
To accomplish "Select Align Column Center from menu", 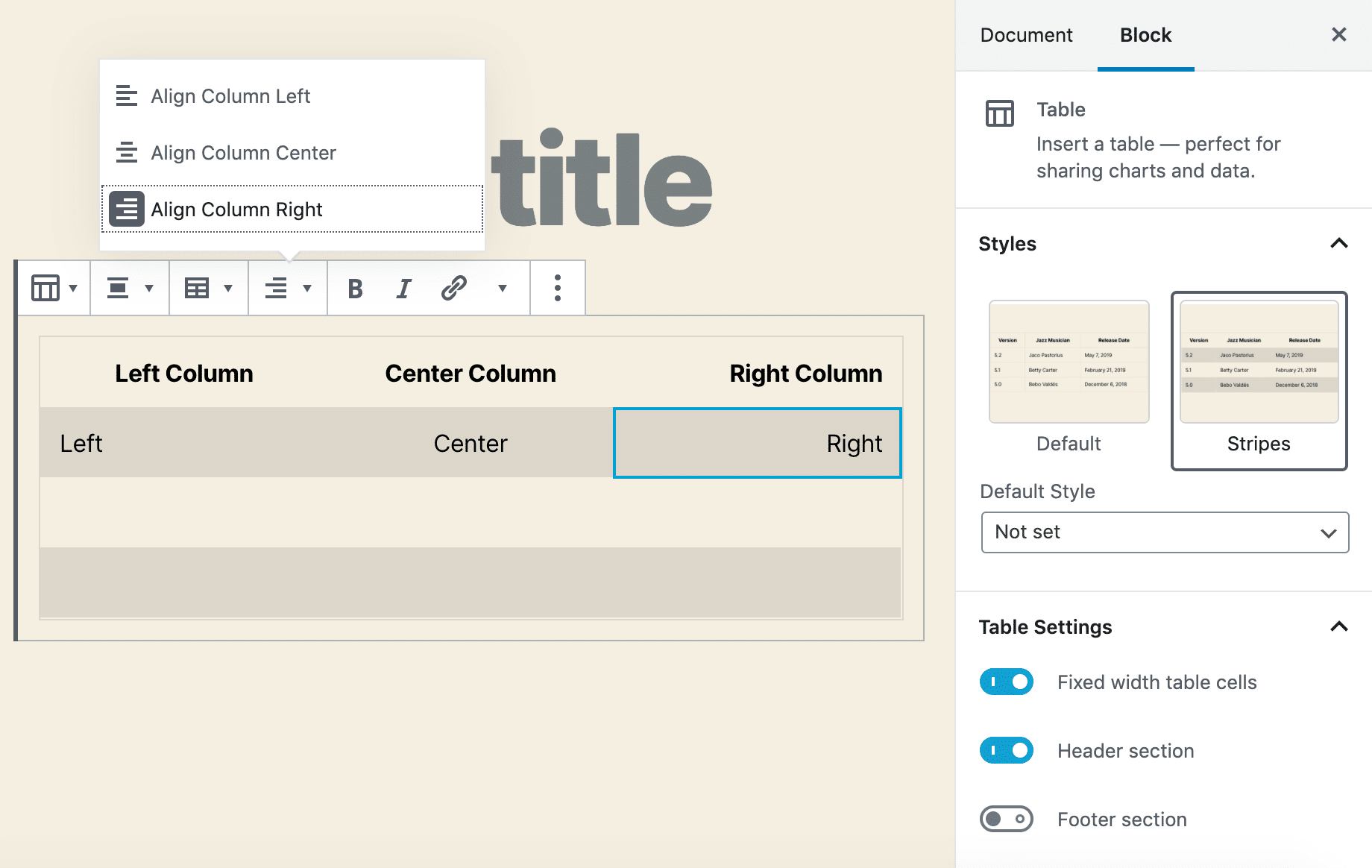I will point(244,152).
